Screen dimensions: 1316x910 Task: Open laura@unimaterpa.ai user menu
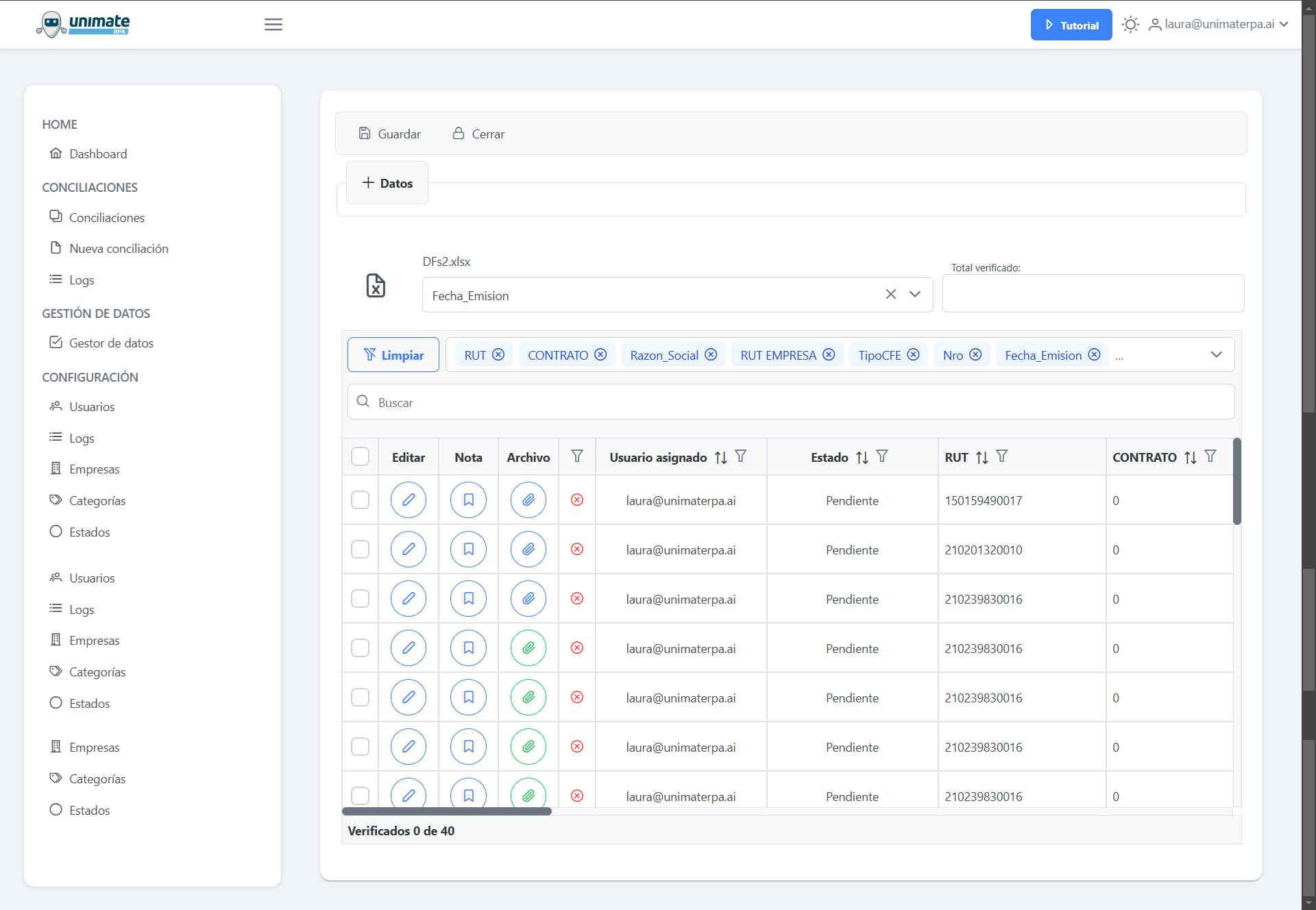coord(1219,25)
